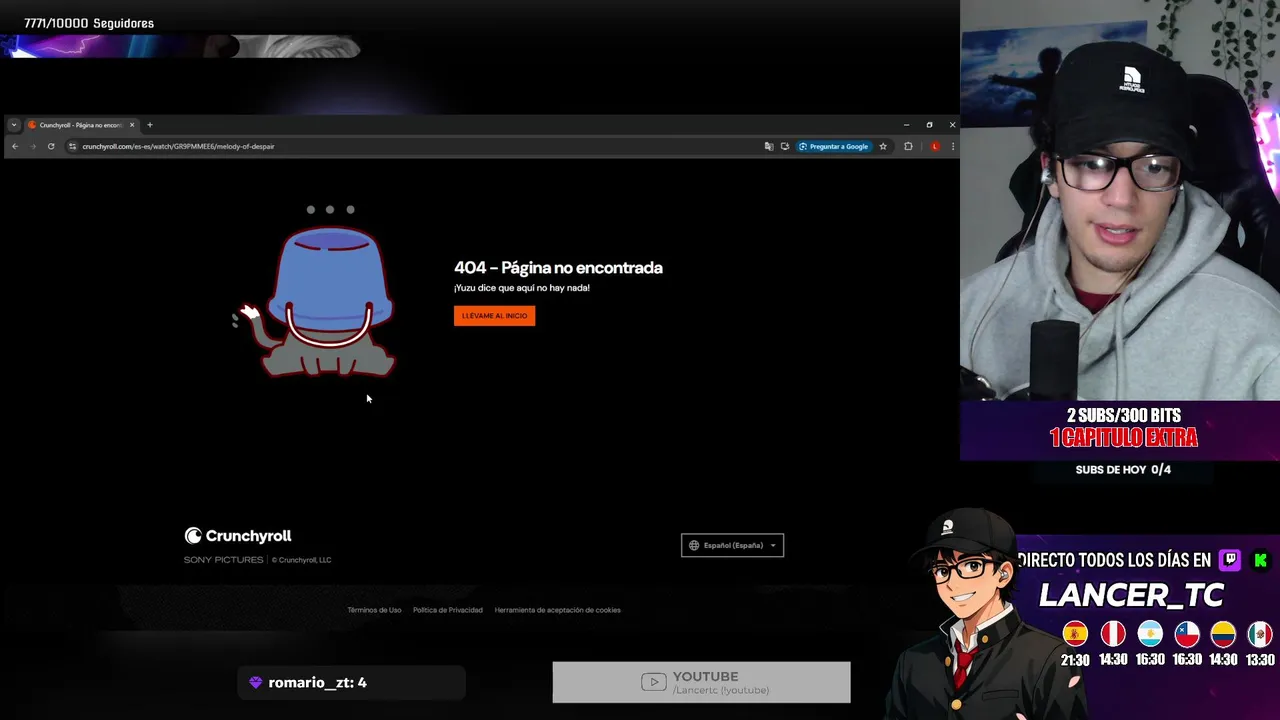Click the LANCER_TC channel name

(x=1131, y=595)
